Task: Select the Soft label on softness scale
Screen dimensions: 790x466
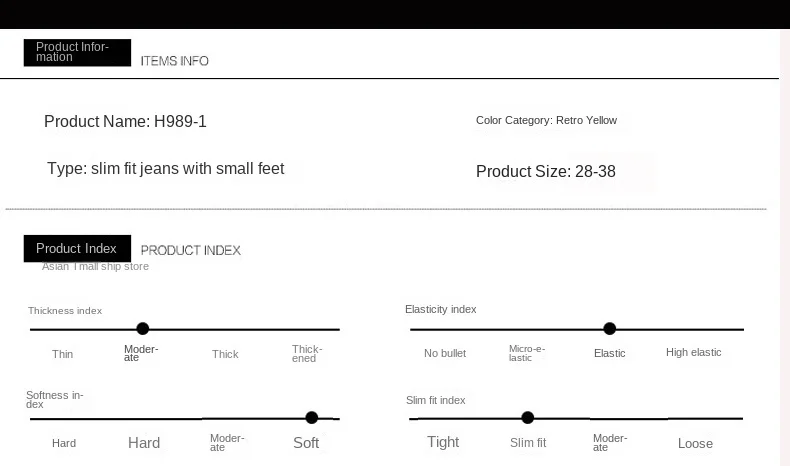Action: [306, 442]
